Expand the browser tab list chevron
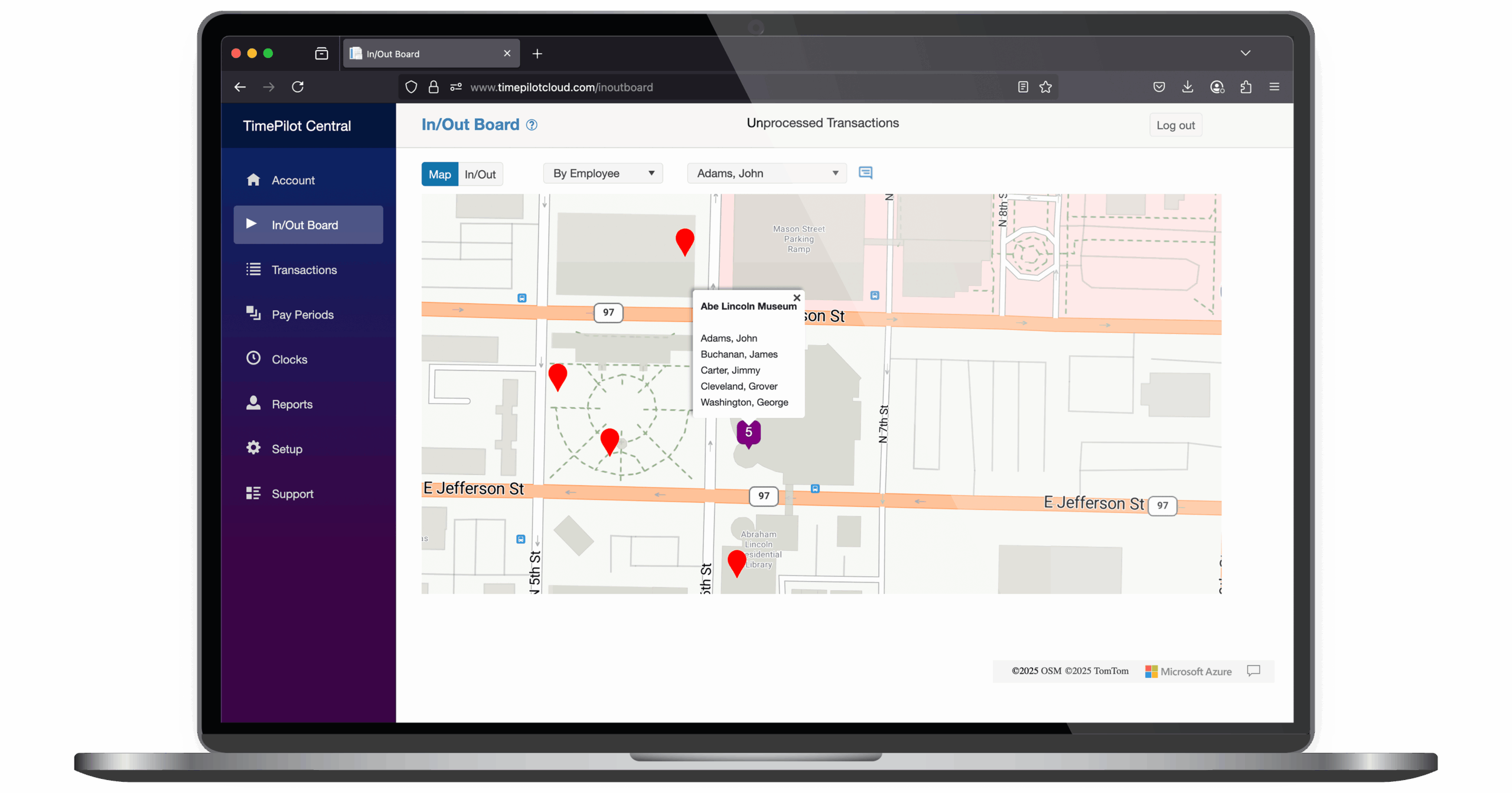The height and width of the screenshot is (793, 1512). tap(1245, 53)
